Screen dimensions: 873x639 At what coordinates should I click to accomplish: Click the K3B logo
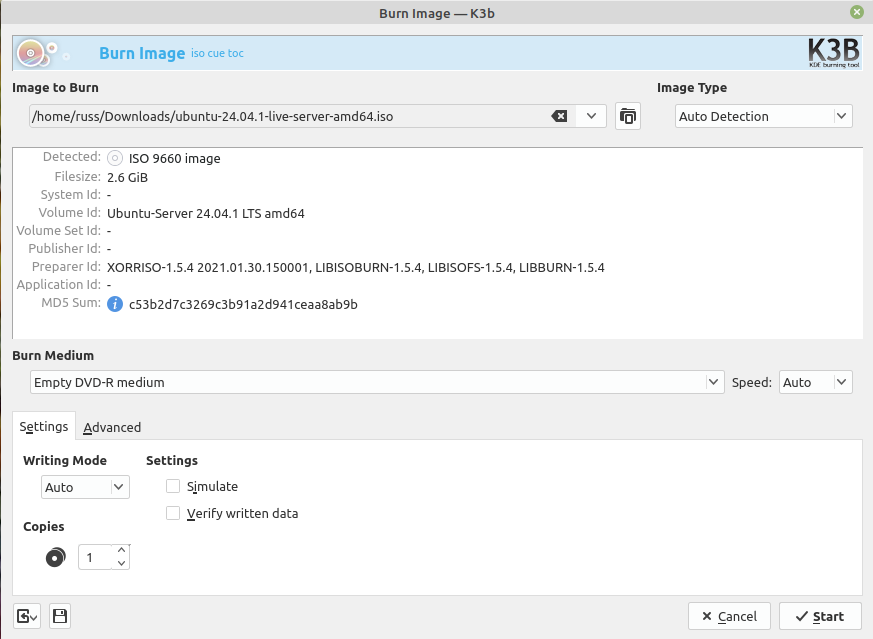tap(833, 53)
